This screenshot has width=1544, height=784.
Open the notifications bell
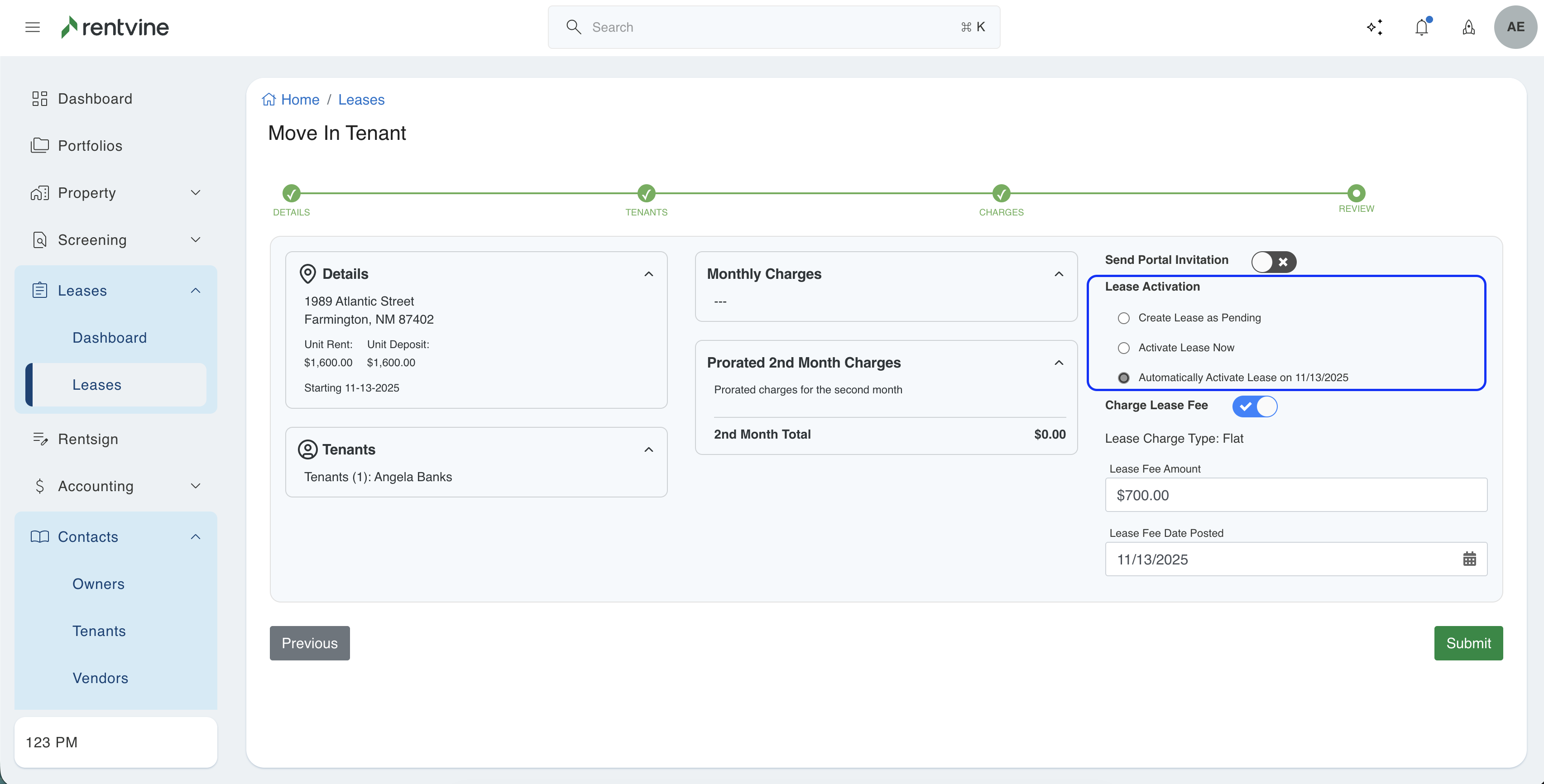(1421, 27)
